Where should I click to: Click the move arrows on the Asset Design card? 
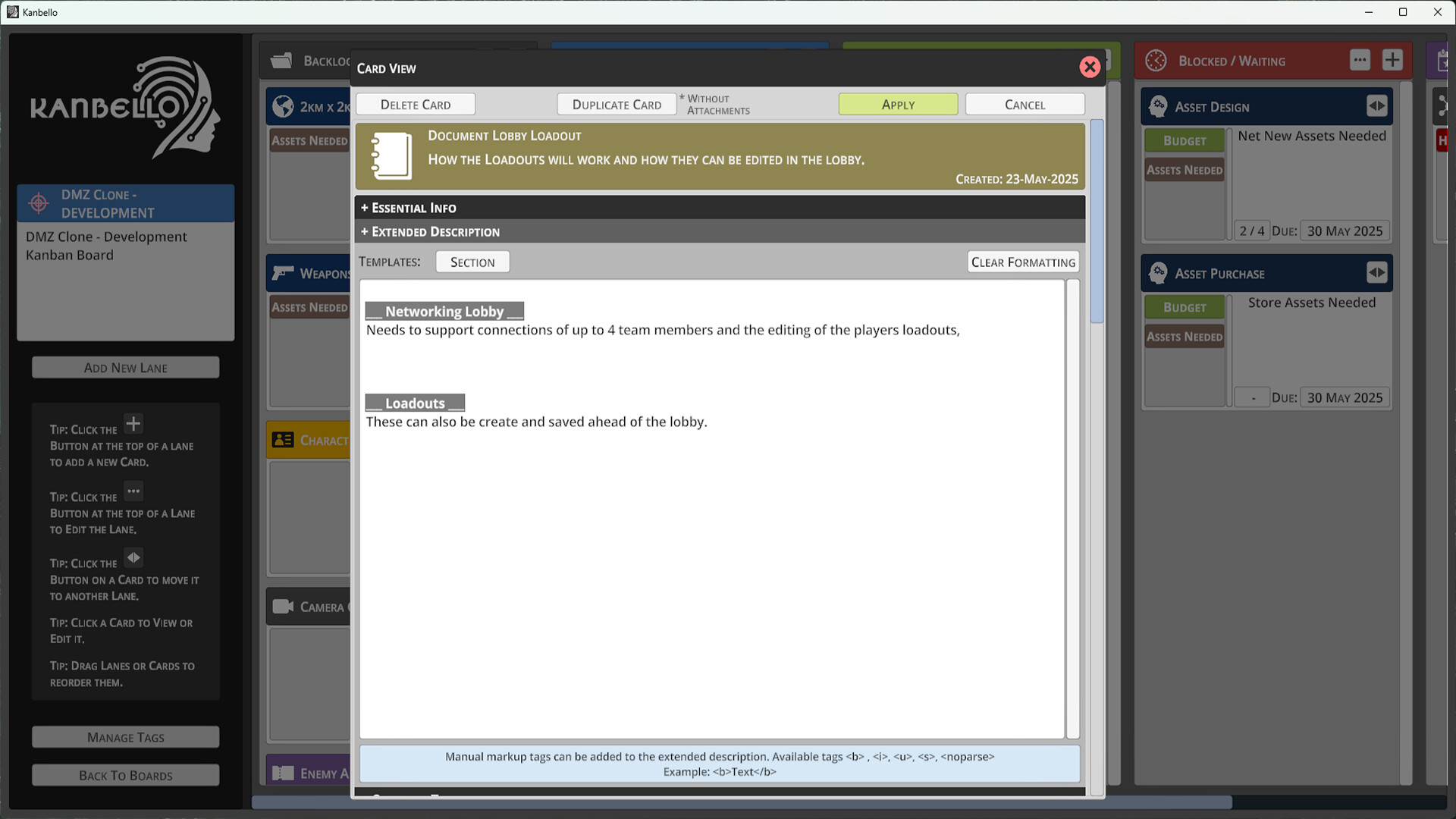point(1378,106)
